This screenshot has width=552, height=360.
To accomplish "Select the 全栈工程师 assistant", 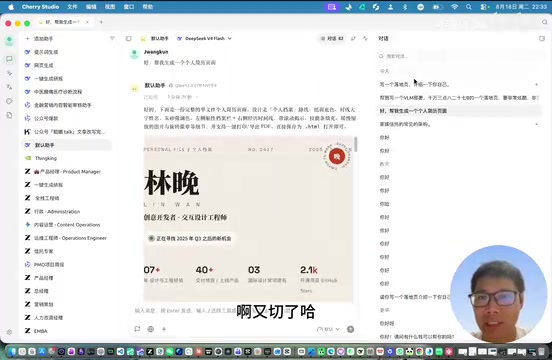I will pyautogui.click(x=67, y=198).
